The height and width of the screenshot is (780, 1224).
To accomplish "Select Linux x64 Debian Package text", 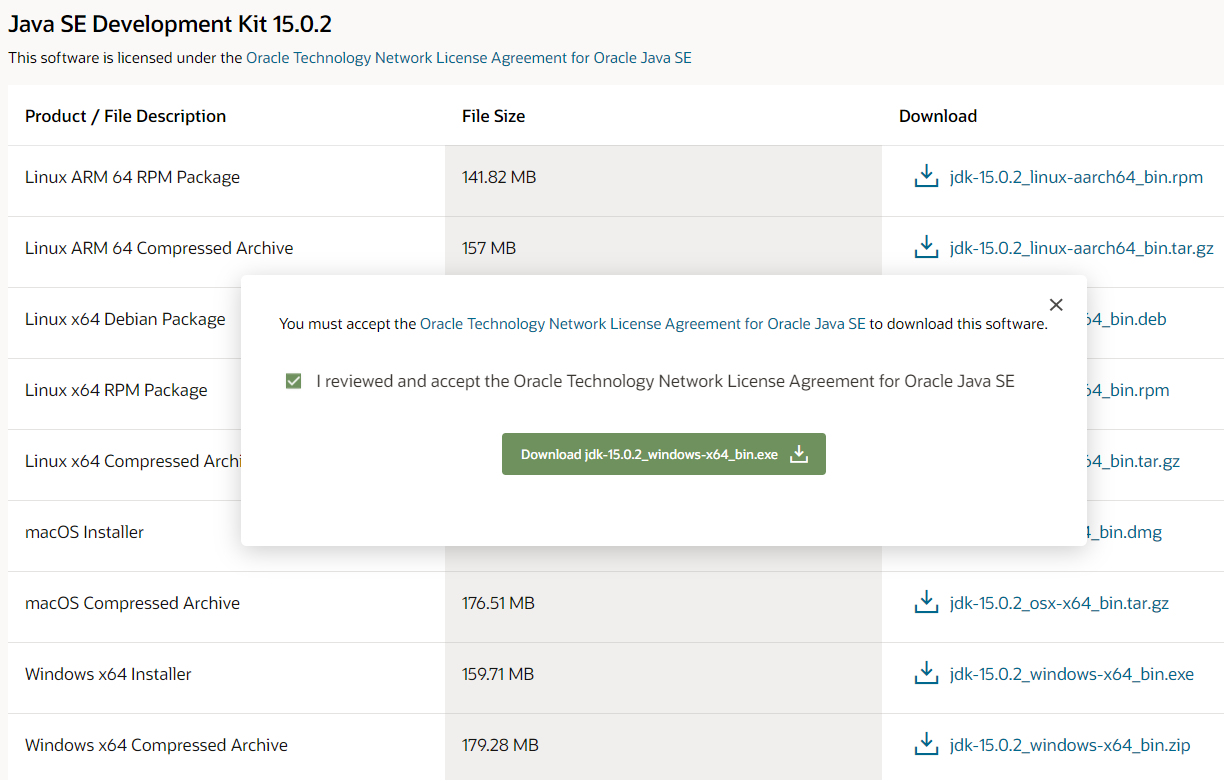I will [x=125, y=319].
